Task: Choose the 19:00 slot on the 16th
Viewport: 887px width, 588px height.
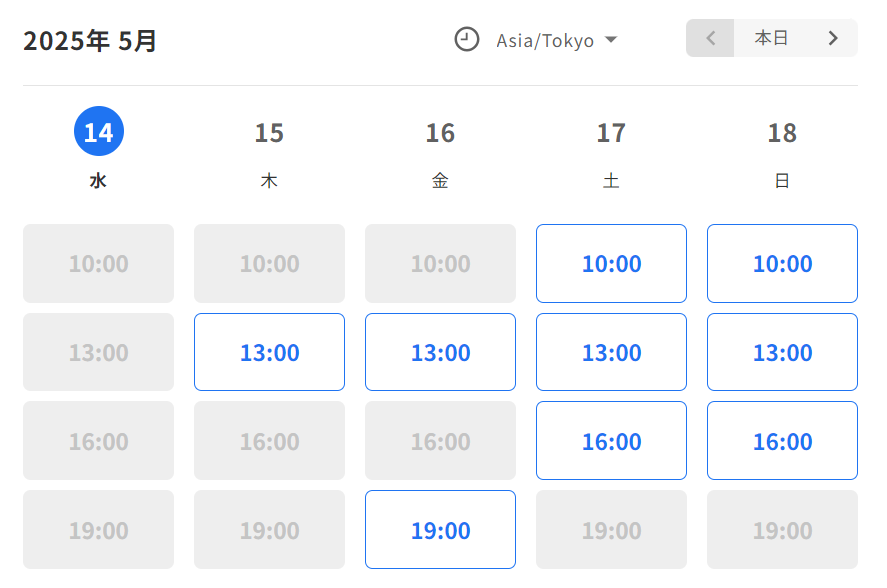Action: [440, 530]
